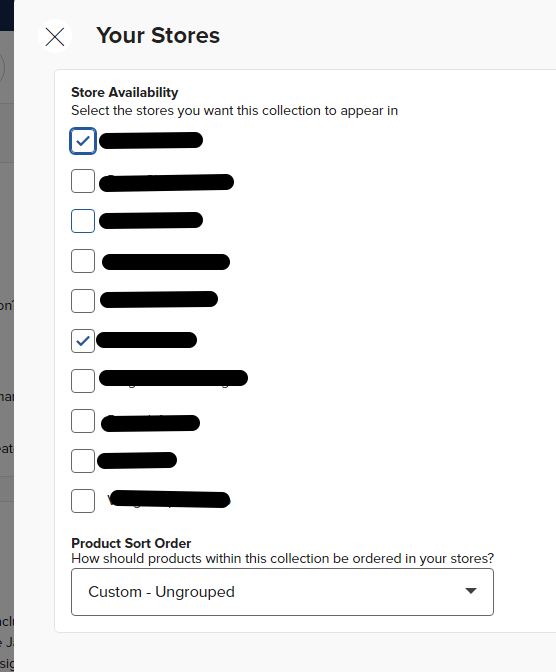The width and height of the screenshot is (556, 672).
Task: Check the second store checkbox
Action: (x=83, y=181)
